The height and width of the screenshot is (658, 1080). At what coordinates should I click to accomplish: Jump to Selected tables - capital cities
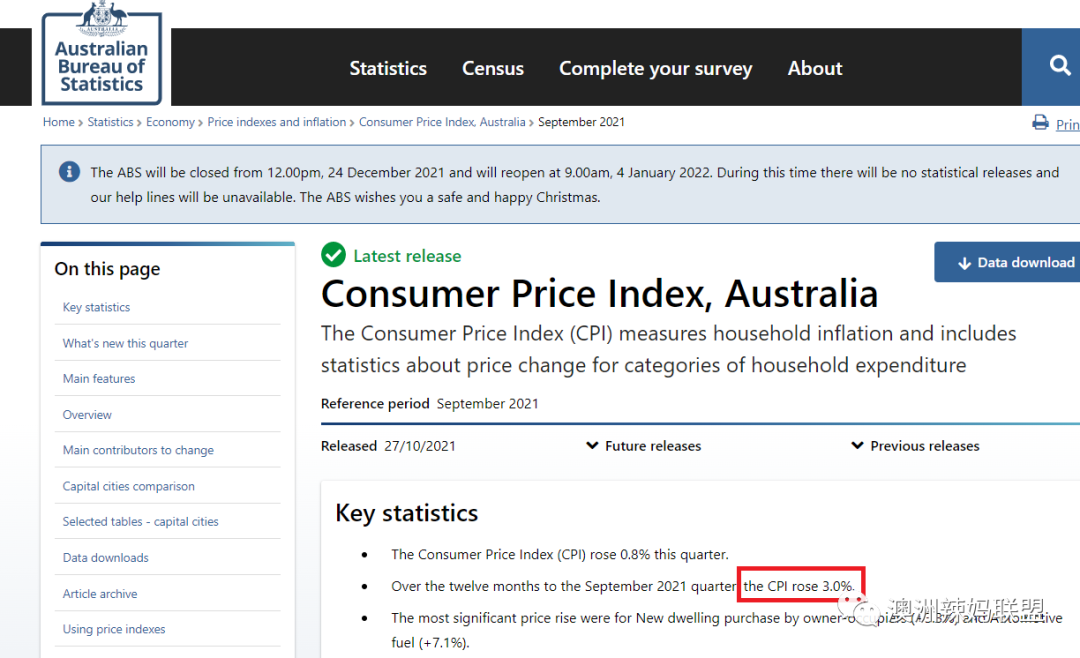point(141,522)
